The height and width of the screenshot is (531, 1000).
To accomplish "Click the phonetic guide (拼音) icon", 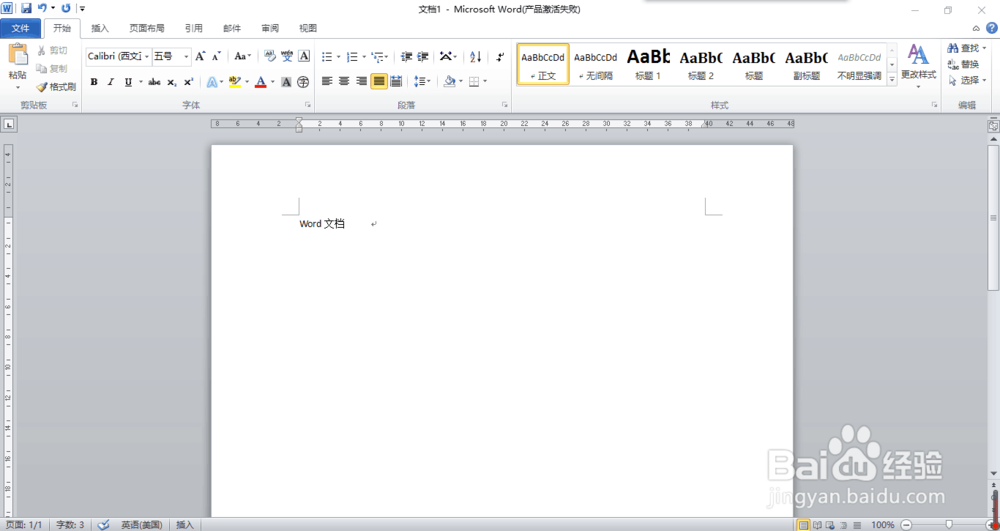I will 287,56.
